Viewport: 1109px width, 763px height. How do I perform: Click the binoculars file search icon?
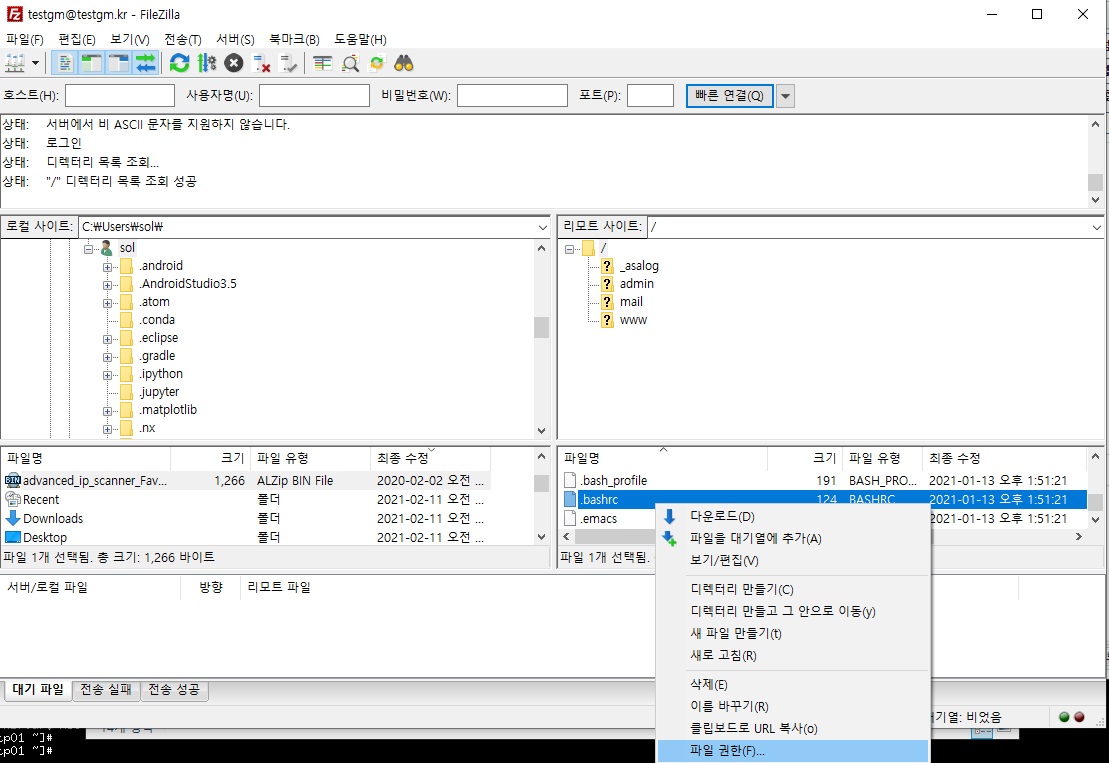[404, 63]
